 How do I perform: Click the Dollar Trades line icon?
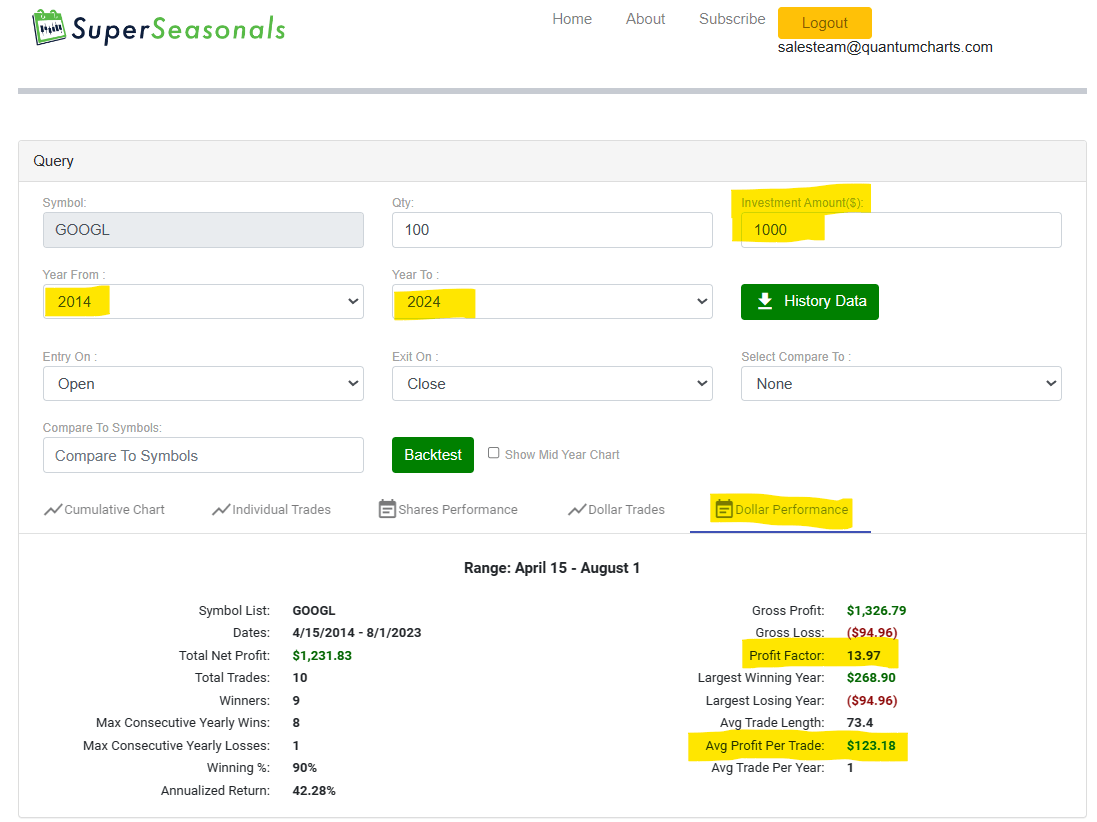tap(576, 510)
